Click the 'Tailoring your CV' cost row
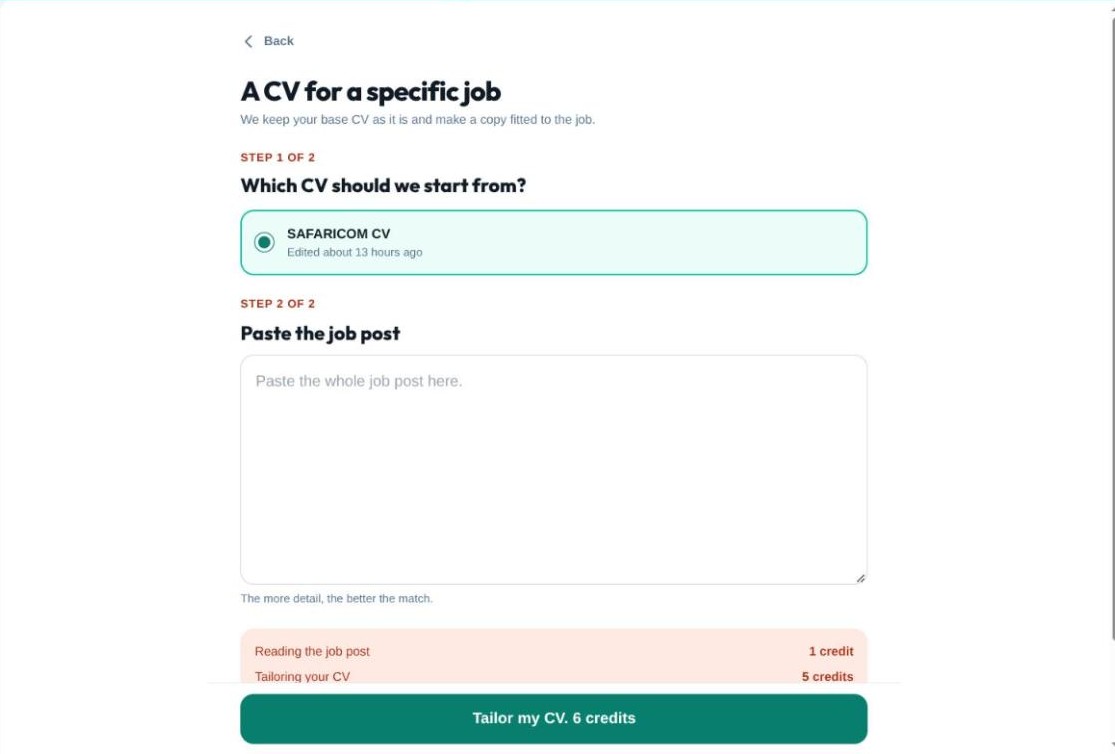1115x754 pixels. coord(554,676)
